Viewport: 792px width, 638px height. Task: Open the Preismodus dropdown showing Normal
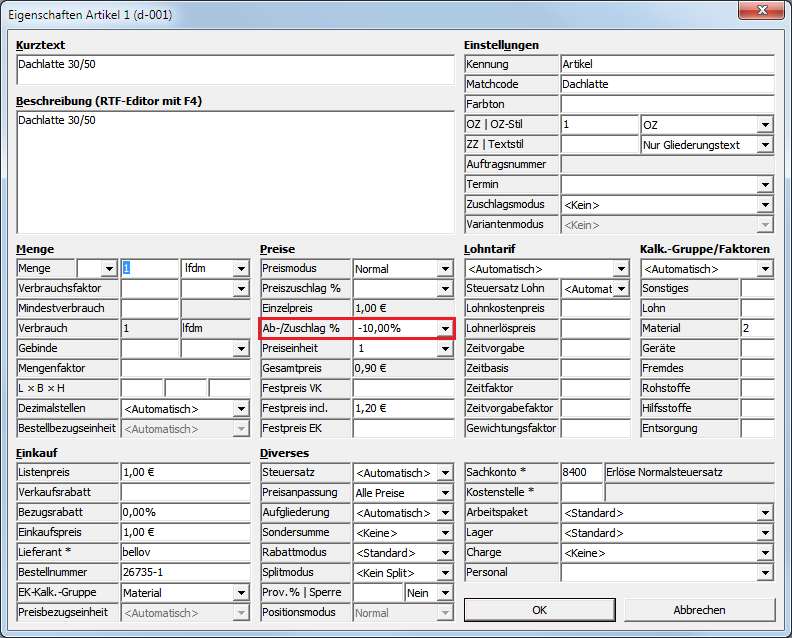(445, 269)
